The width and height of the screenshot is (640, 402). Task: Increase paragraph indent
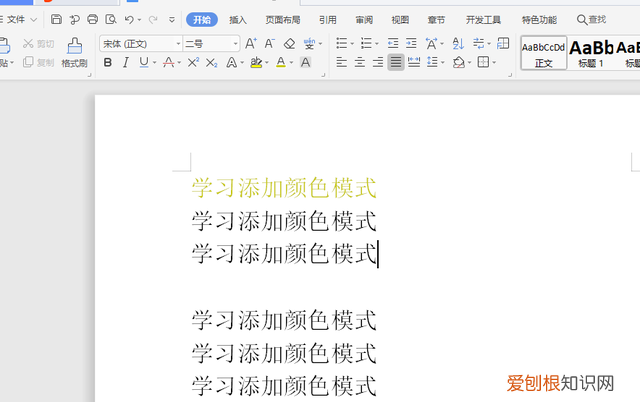click(411, 43)
